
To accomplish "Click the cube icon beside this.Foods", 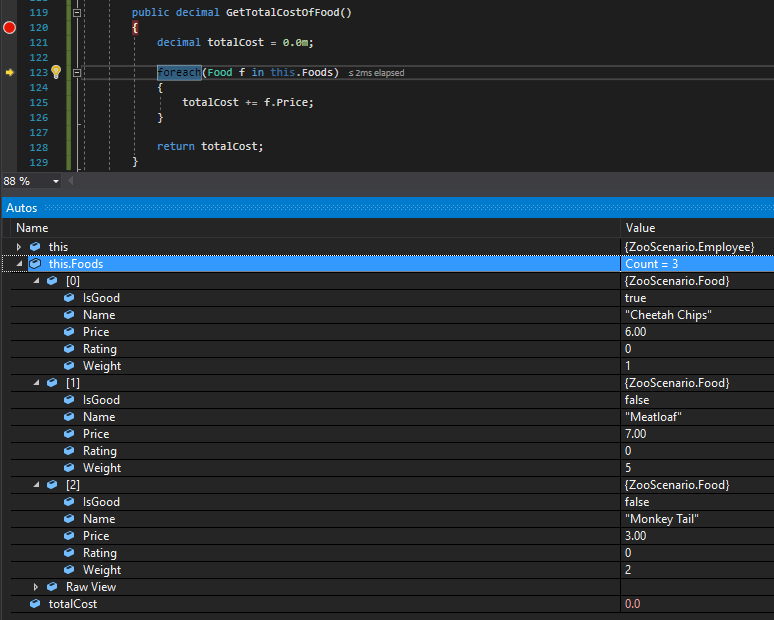I will coord(35,264).
